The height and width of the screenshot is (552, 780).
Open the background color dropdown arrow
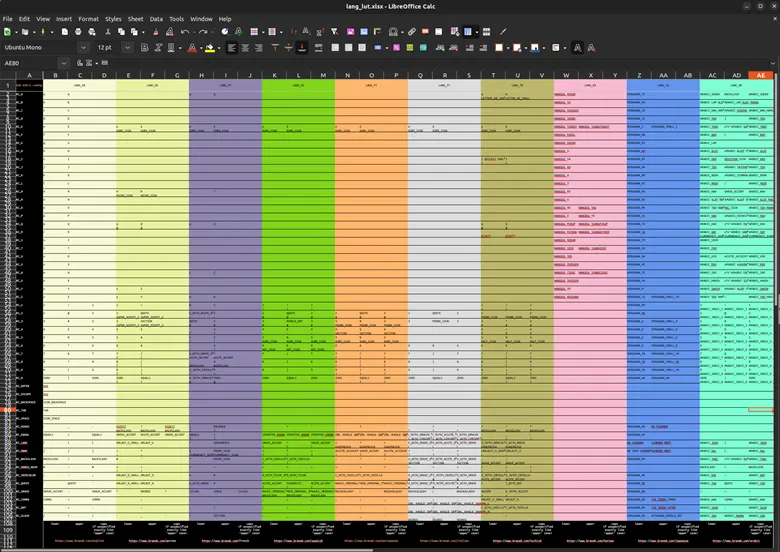click(x=219, y=48)
